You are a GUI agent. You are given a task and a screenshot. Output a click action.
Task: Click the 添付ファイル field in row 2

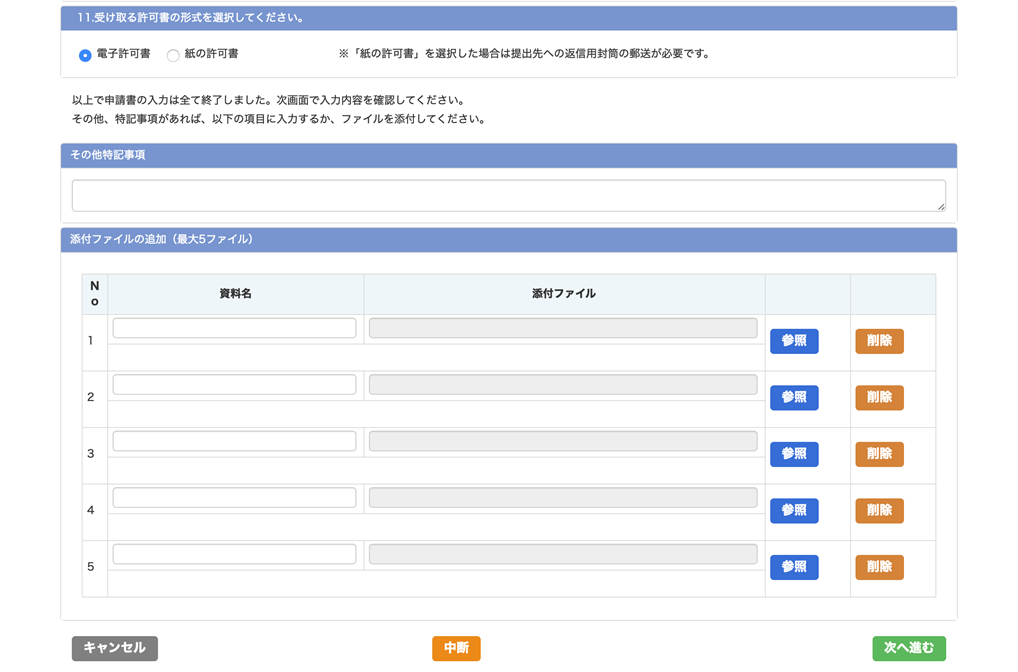click(563, 385)
